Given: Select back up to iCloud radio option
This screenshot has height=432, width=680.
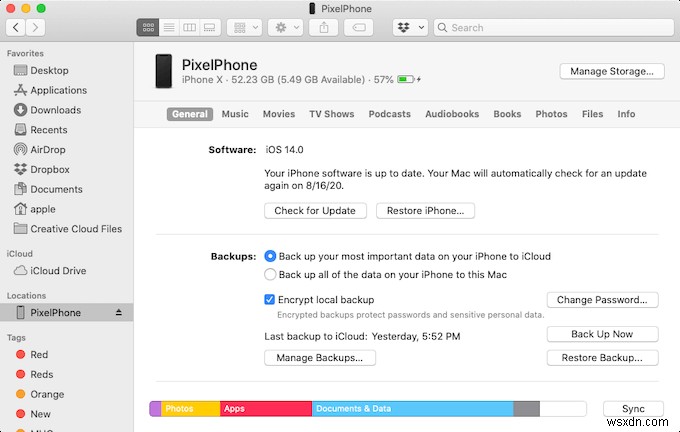Looking at the screenshot, I should 270,256.
